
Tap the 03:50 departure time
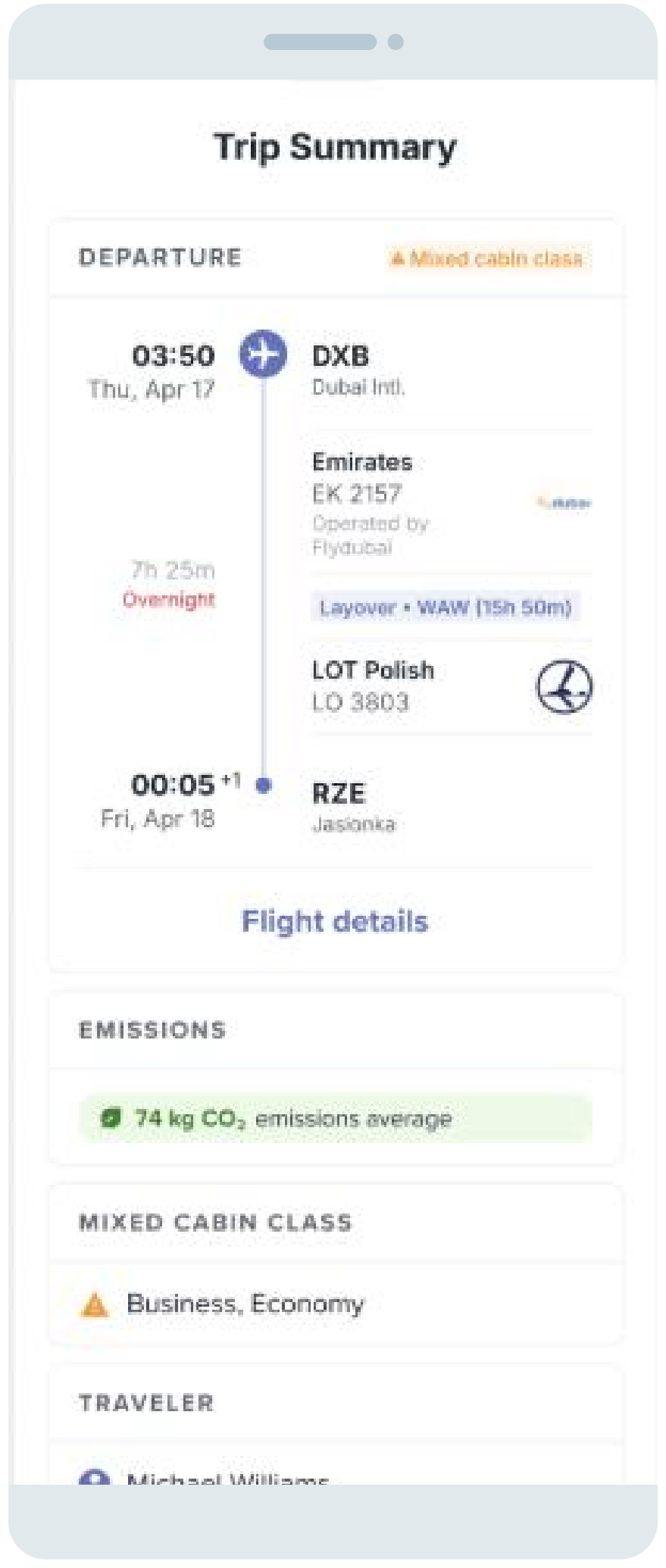174,356
